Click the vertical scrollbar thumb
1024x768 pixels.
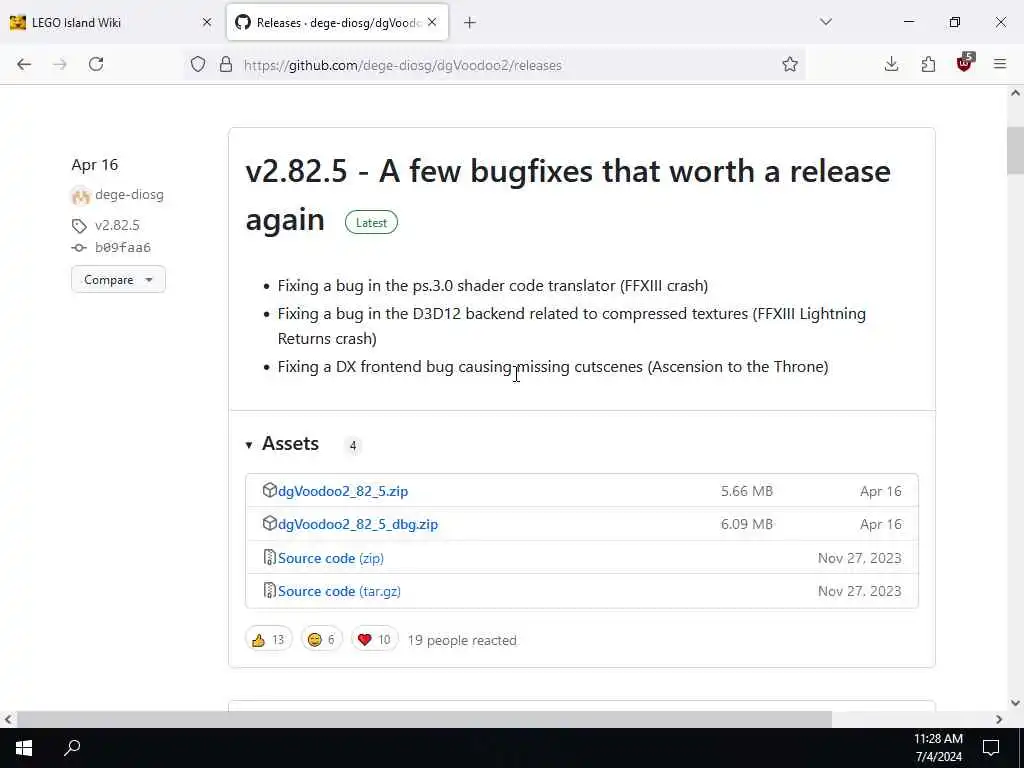pos(1015,151)
